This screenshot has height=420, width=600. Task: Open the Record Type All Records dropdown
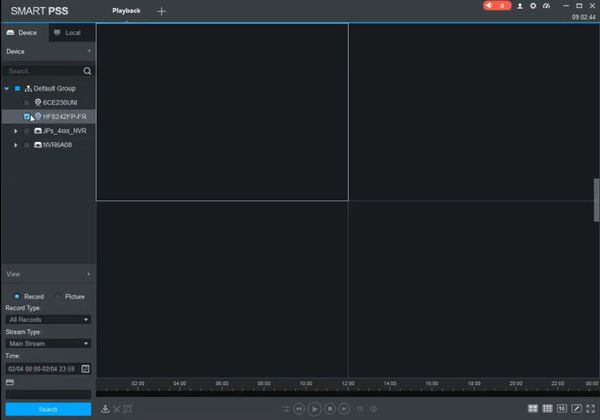pyautogui.click(x=48, y=319)
